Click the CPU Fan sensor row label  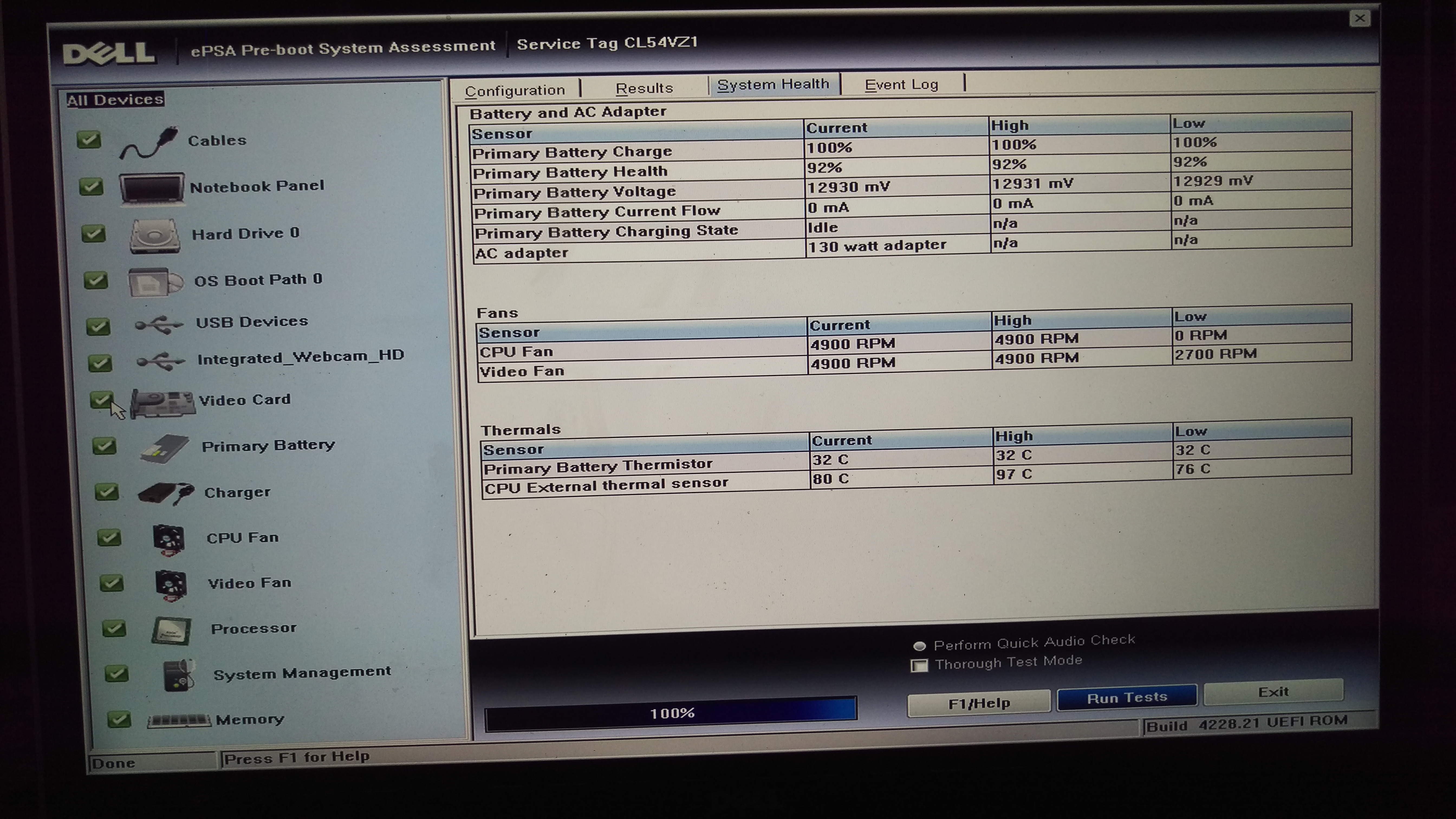point(516,352)
